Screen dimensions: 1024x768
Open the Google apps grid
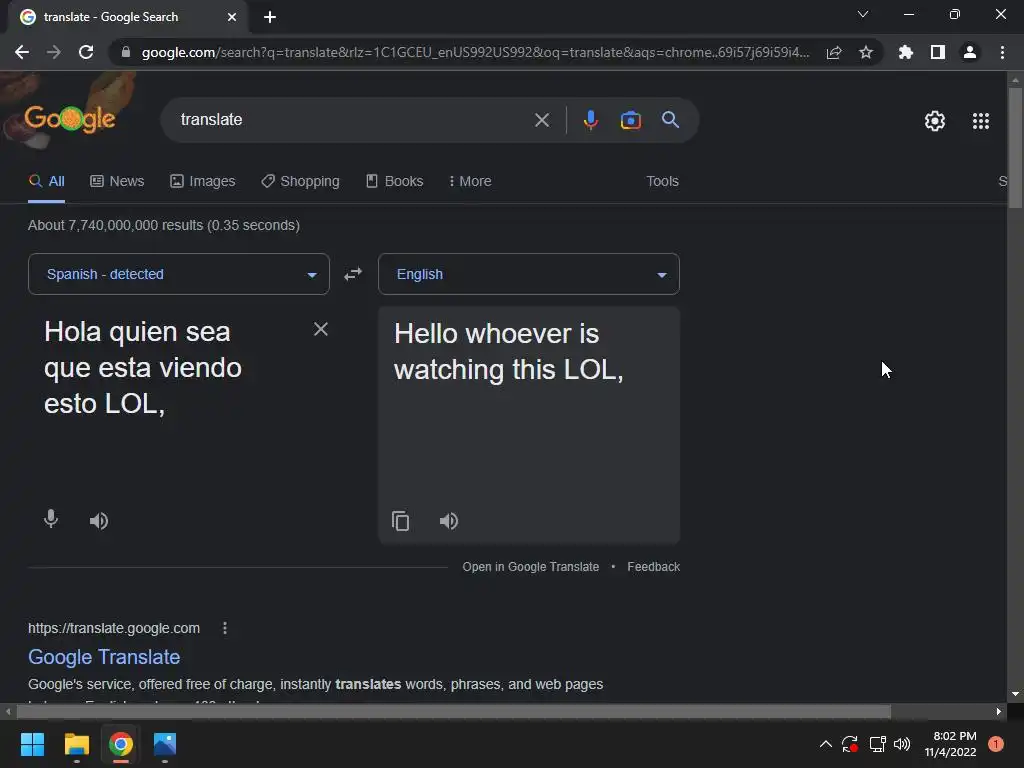pyautogui.click(x=981, y=121)
